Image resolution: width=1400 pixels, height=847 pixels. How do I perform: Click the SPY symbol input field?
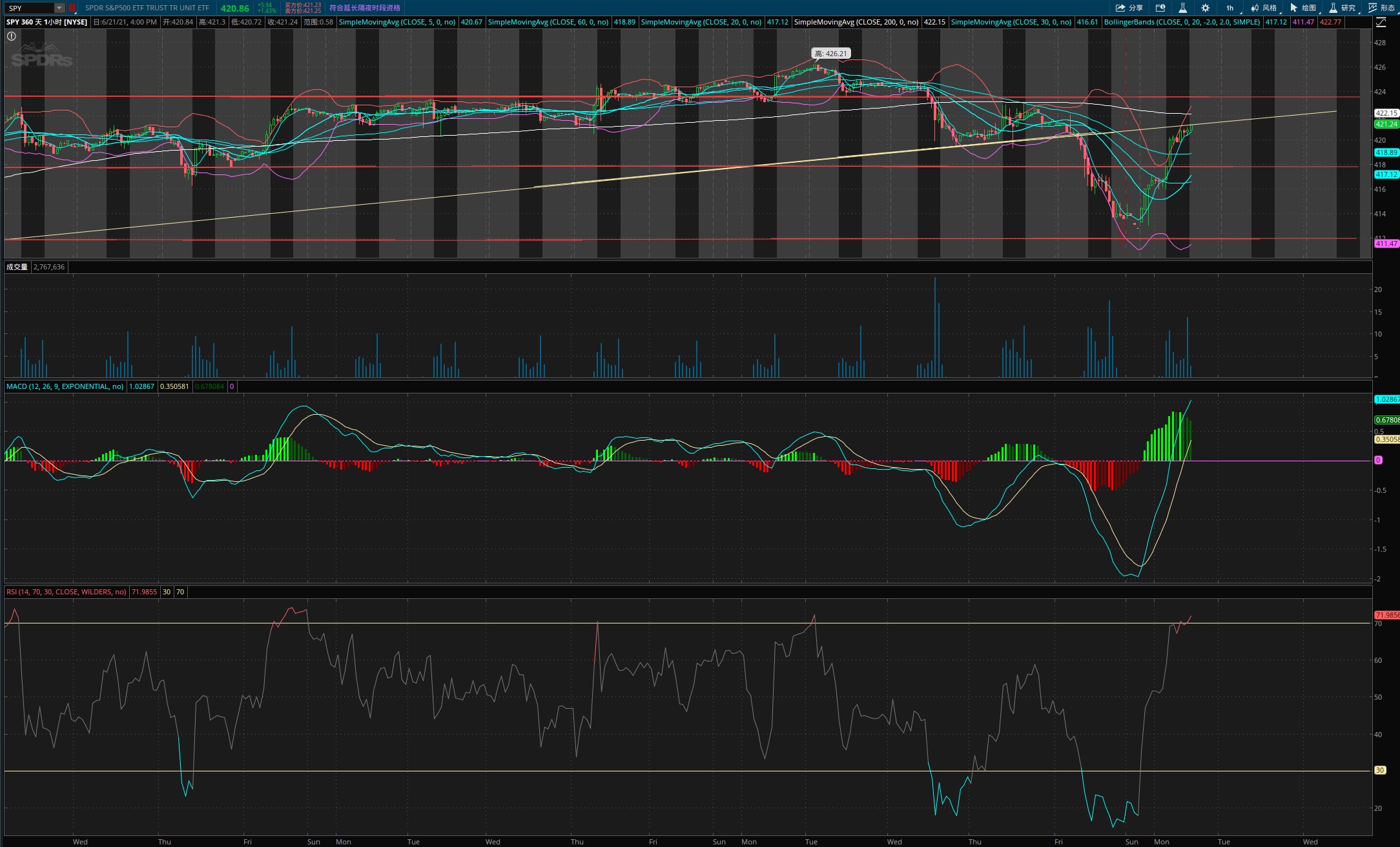[30, 8]
